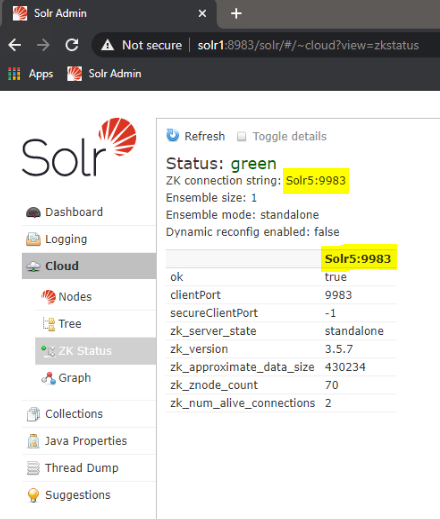
Task: Click the green status value
Action: [x=254, y=164]
